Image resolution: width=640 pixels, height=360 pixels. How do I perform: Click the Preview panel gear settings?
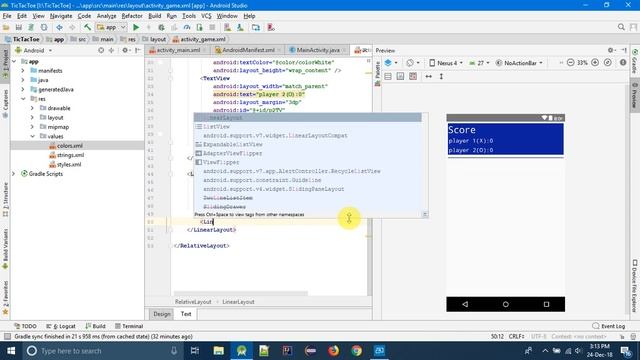[611, 50]
